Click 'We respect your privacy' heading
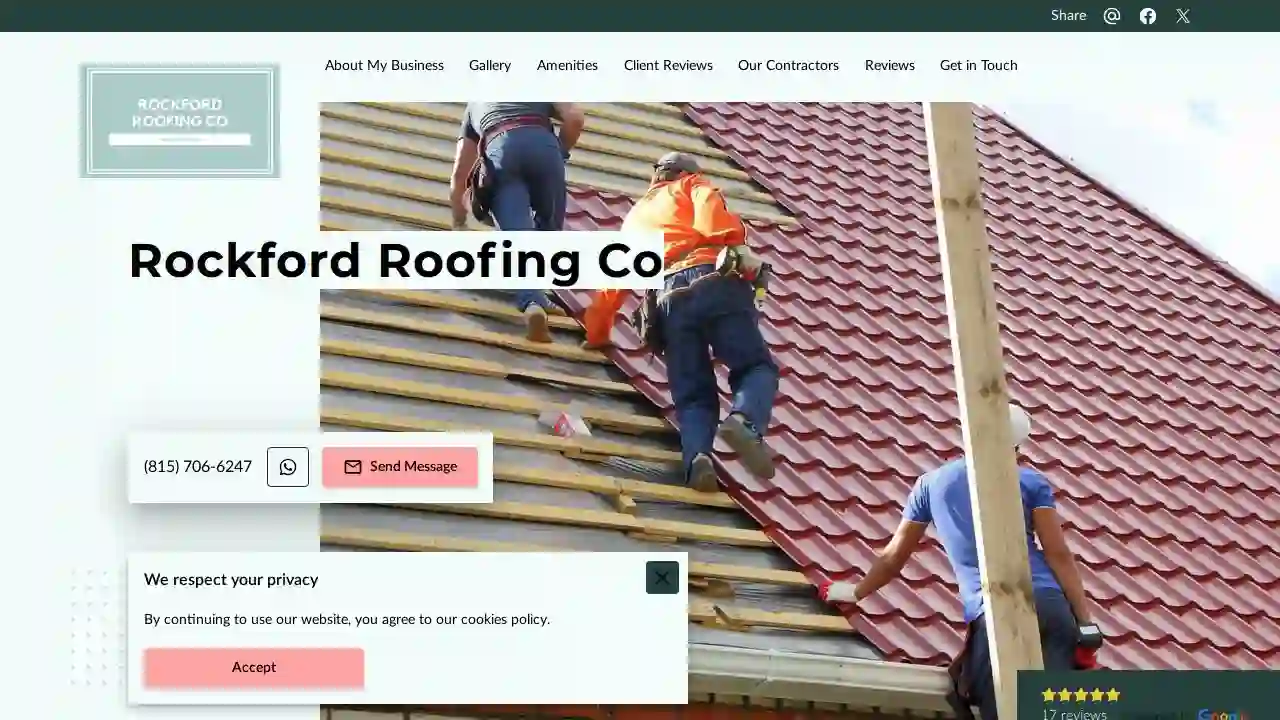Screen dimensions: 1280x720 click(231, 580)
